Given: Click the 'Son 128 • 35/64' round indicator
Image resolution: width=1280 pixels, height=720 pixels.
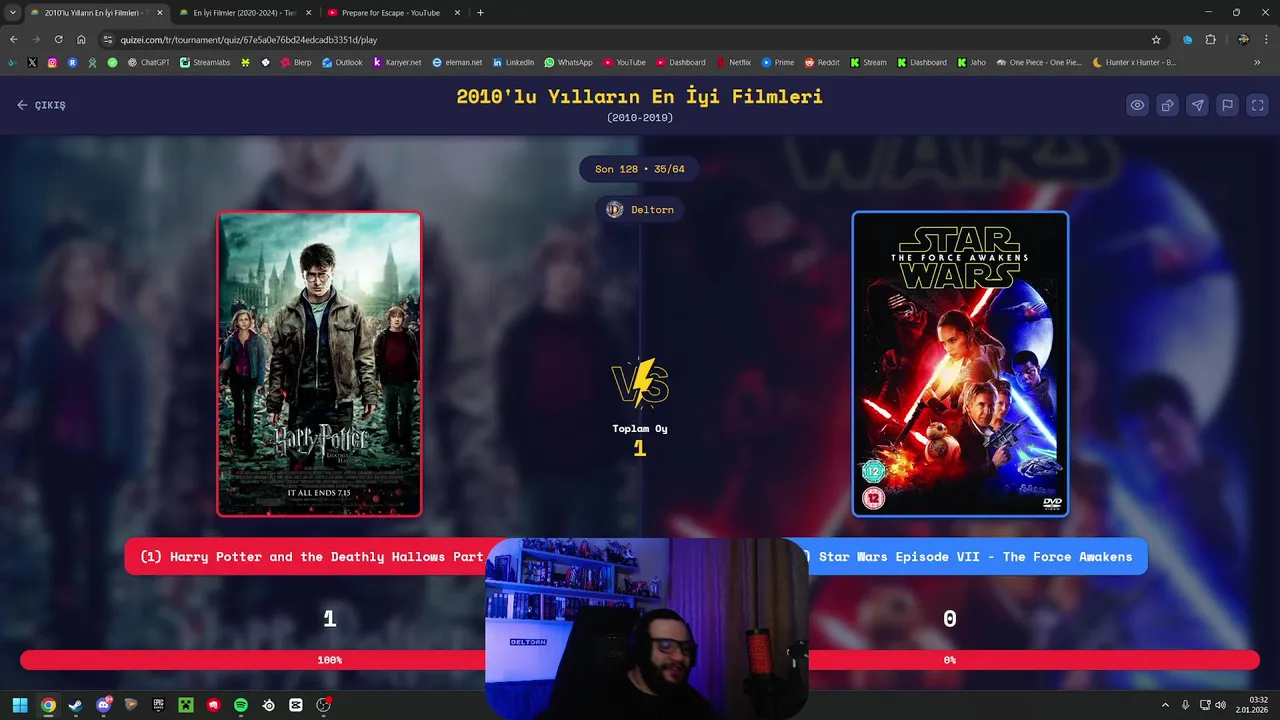Looking at the screenshot, I should (640, 169).
